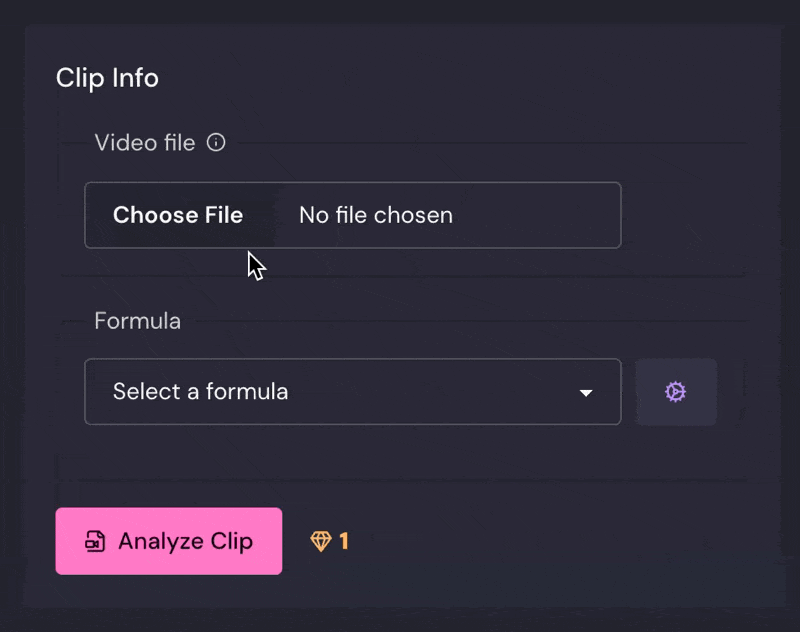Click the video file icon in Analyze Clip
Screen dimensions: 800x632
(x=95, y=541)
